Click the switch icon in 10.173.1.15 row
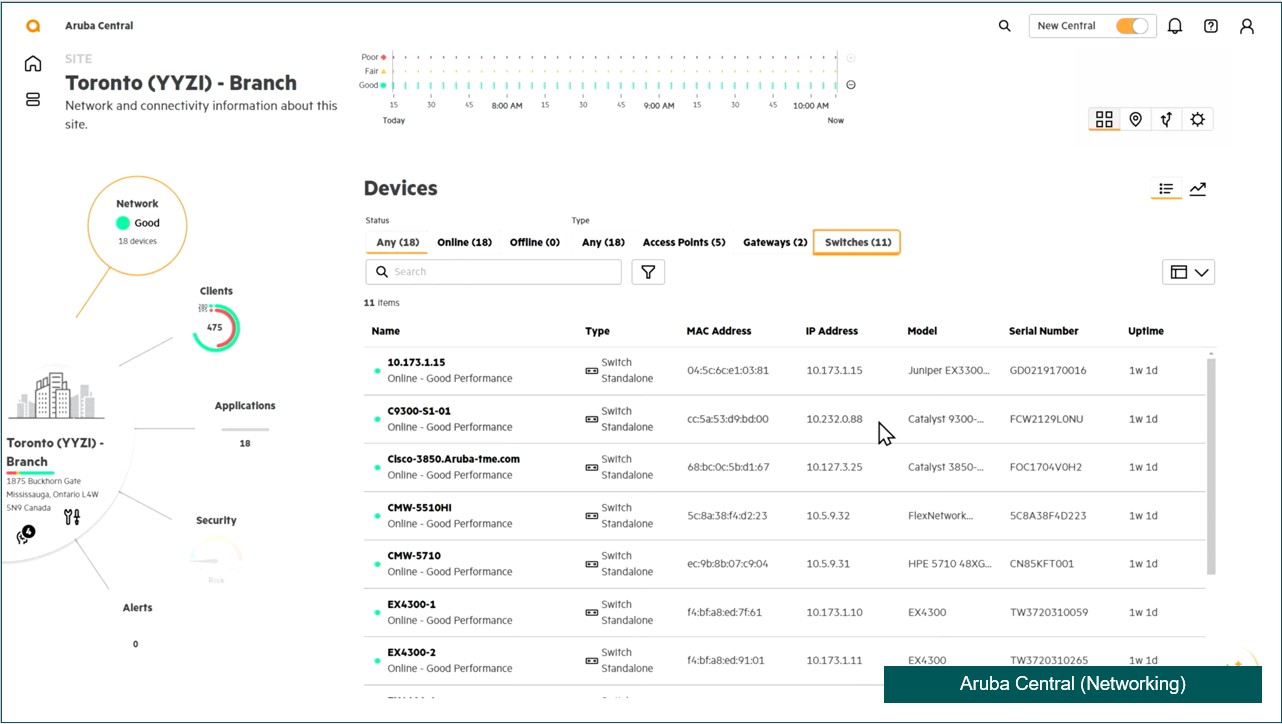Viewport: 1282px width, 724px height. point(592,370)
